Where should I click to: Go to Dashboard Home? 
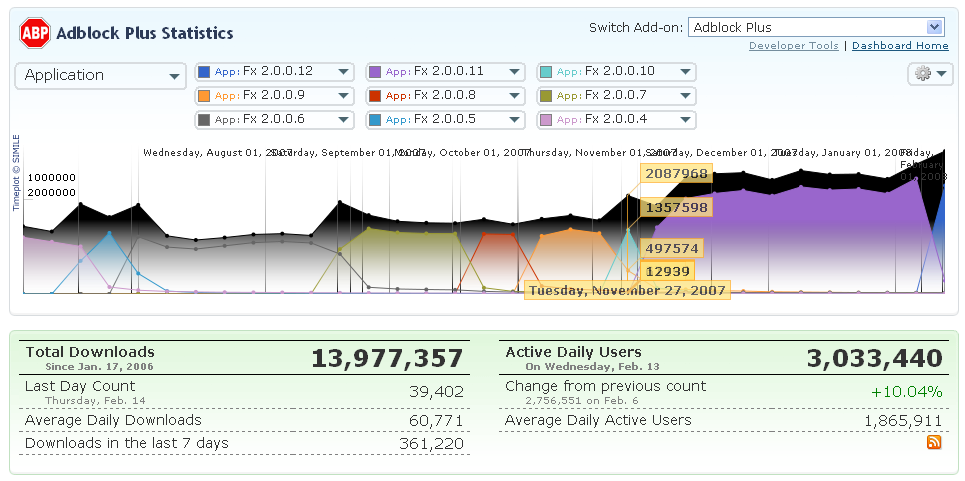[x=900, y=46]
